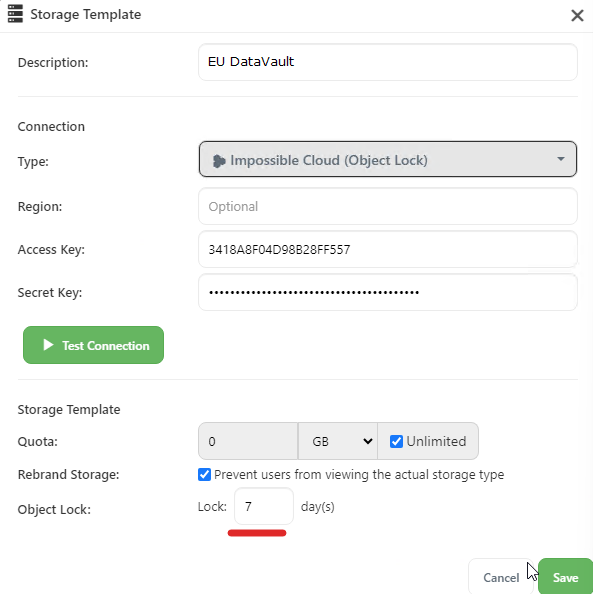Viewport: 593px width, 594px height.
Task: Click into the optional Region field
Action: pyautogui.click(x=388, y=206)
